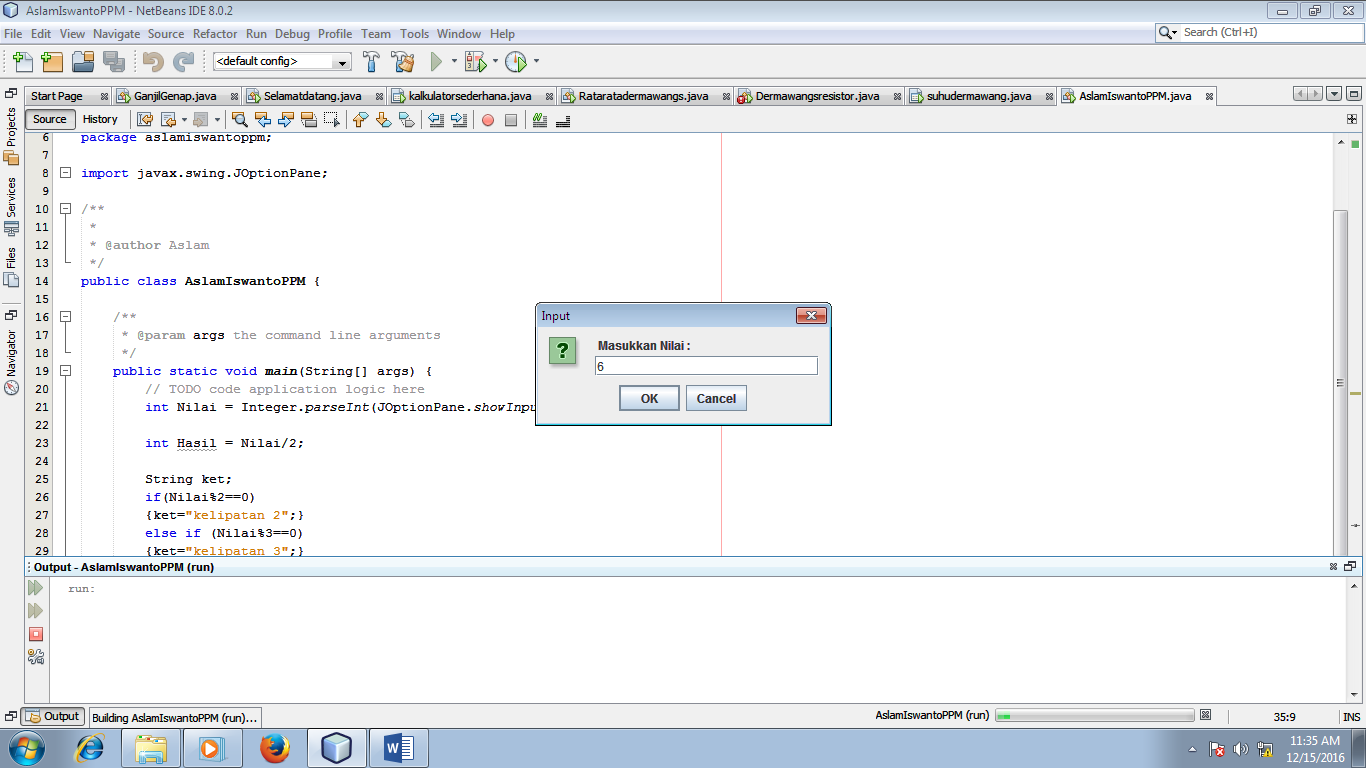The image size is (1366, 768).
Task: Expand the Profile Project dropdown arrow
Action: point(536,62)
